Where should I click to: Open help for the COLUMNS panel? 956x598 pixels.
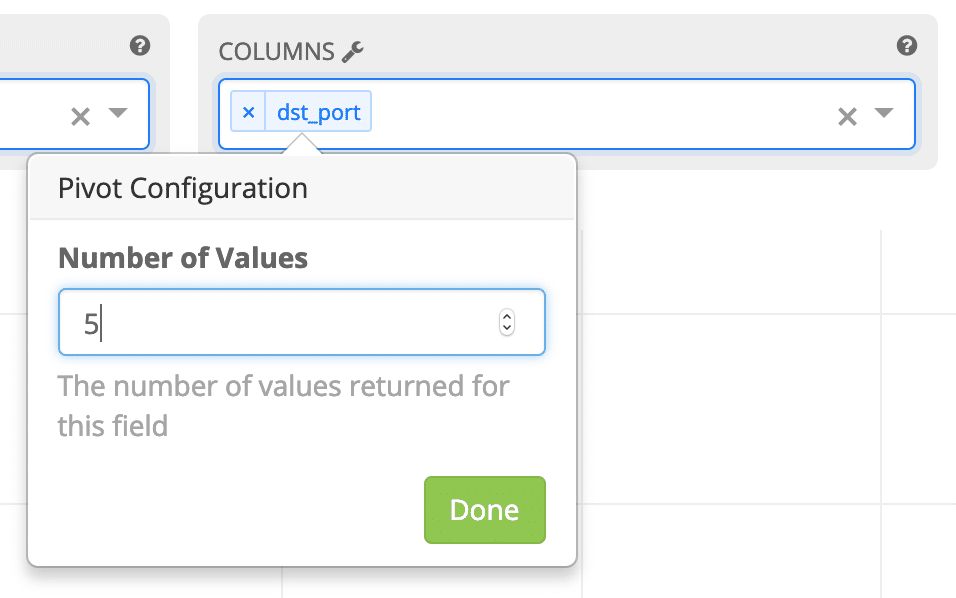click(x=907, y=46)
